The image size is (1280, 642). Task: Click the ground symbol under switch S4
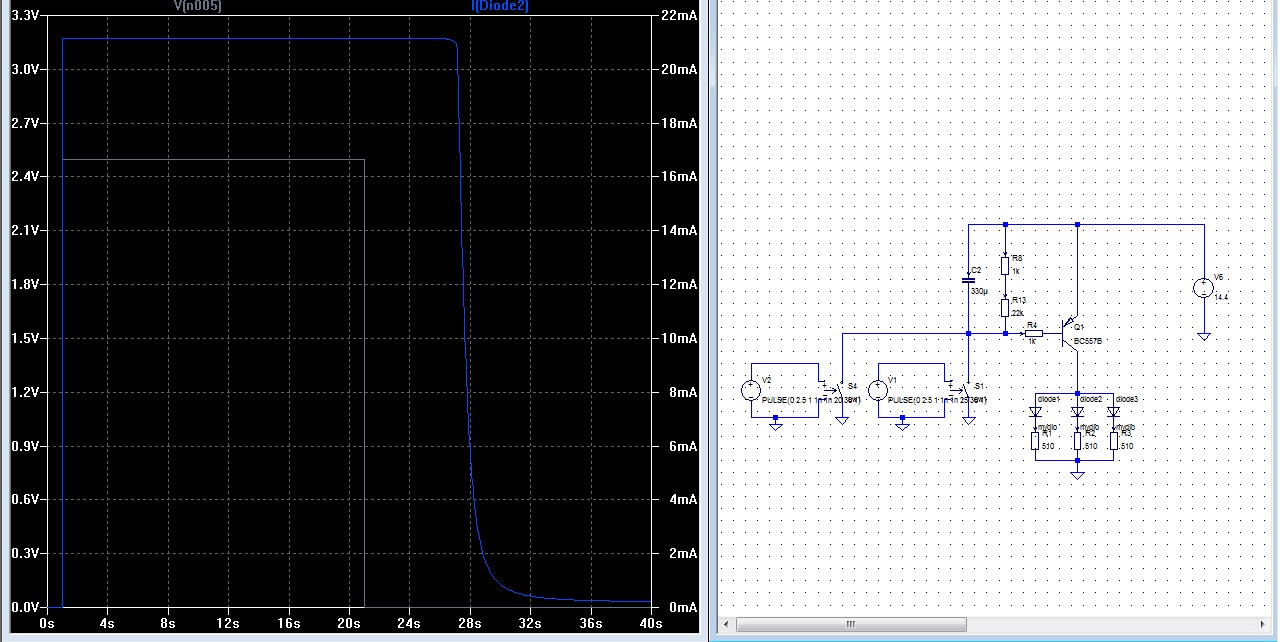coord(842,420)
